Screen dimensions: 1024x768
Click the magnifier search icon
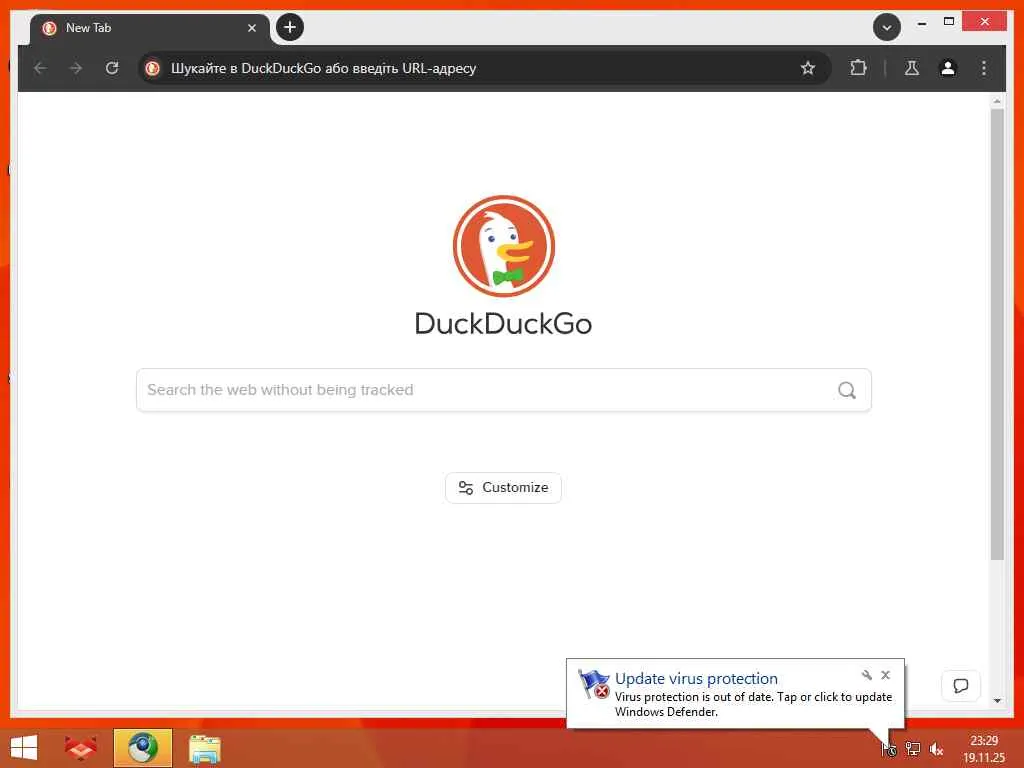click(x=846, y=390)
